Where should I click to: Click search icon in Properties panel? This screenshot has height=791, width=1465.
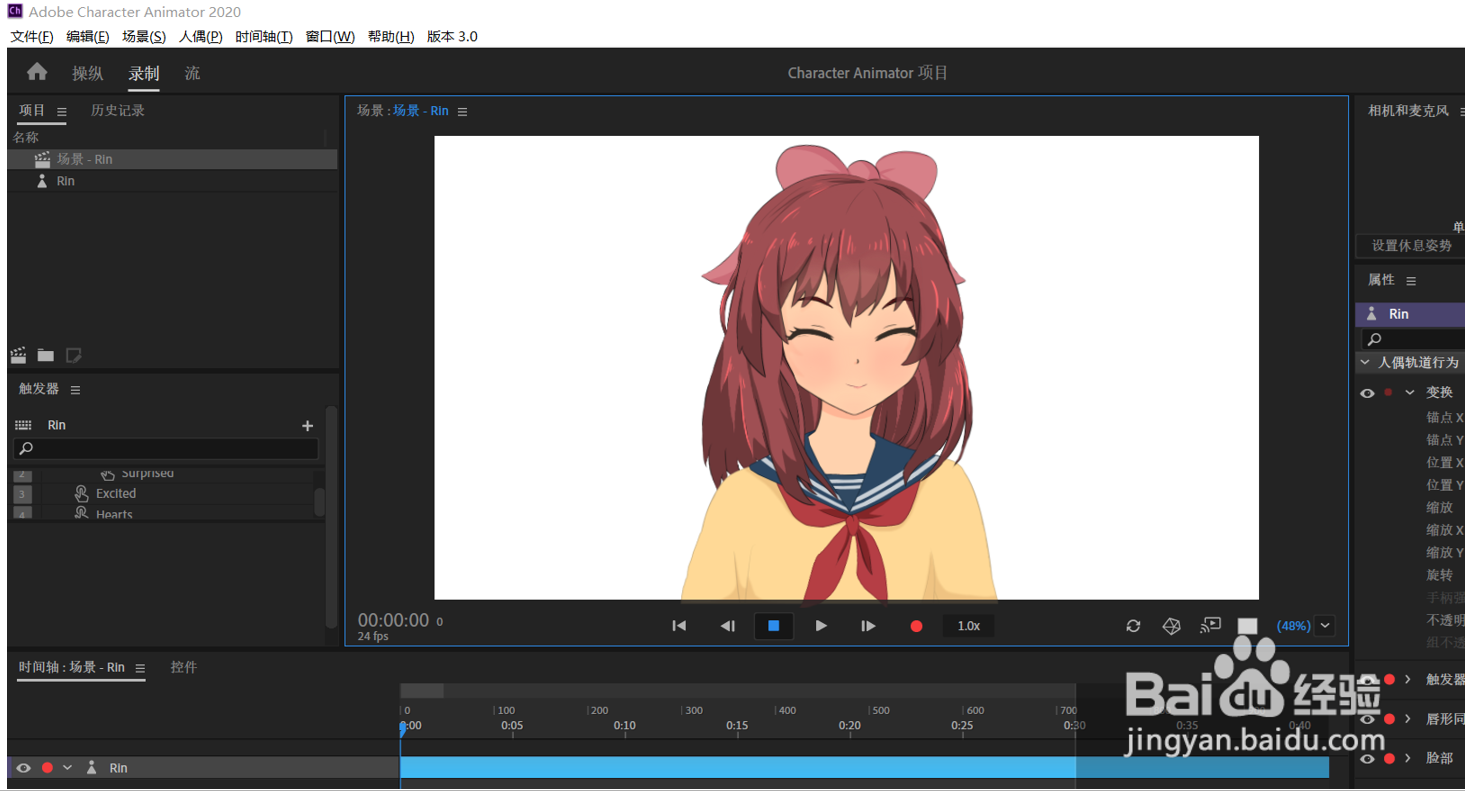click(1374, 340)
